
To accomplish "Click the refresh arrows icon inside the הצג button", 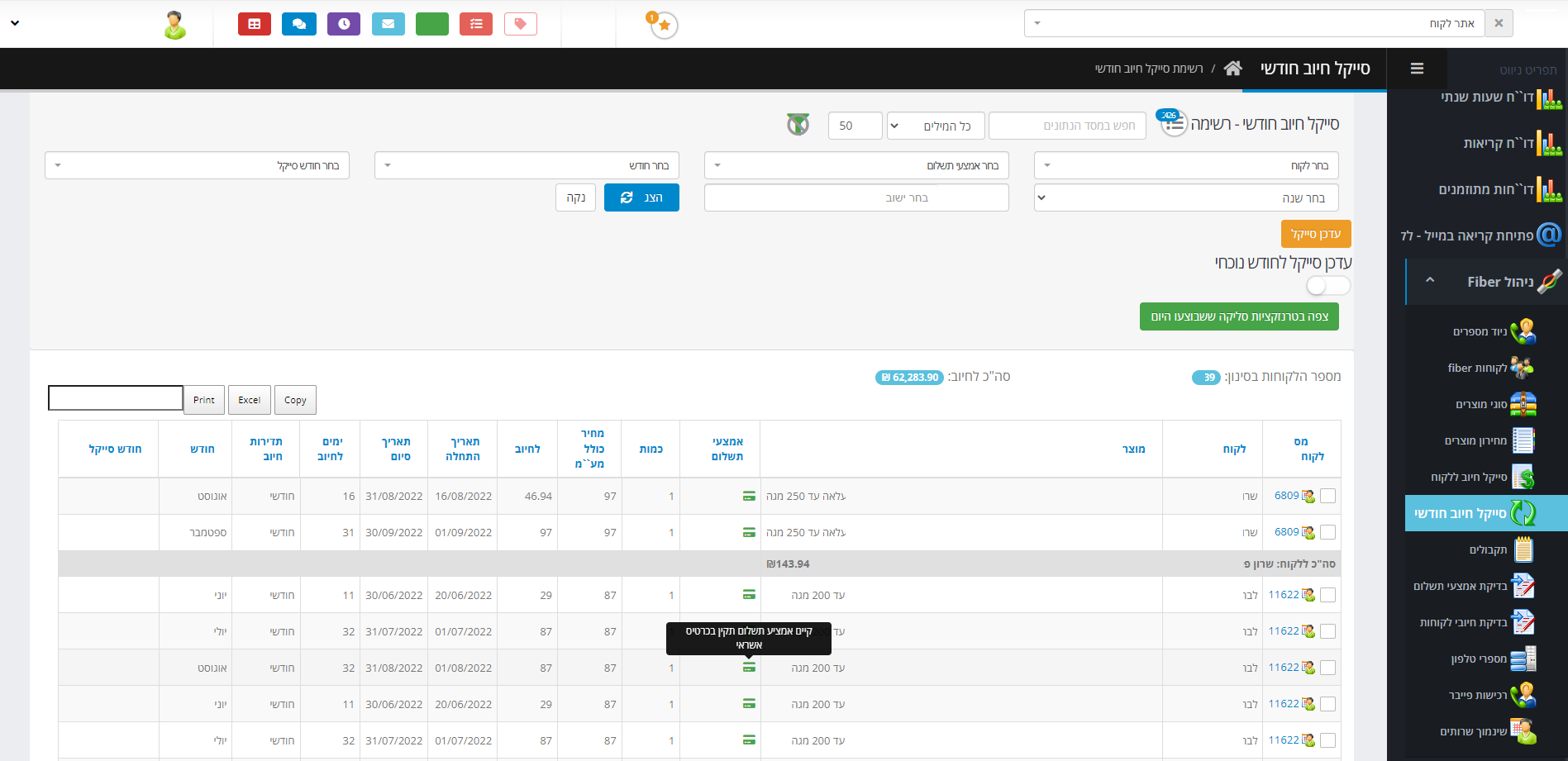I will pyautogui.click(x=627, y=197).
